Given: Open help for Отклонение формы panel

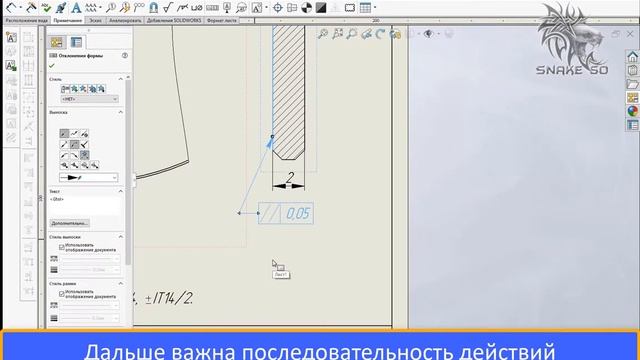Looking at the screenshot, I should tap(125, 56).
